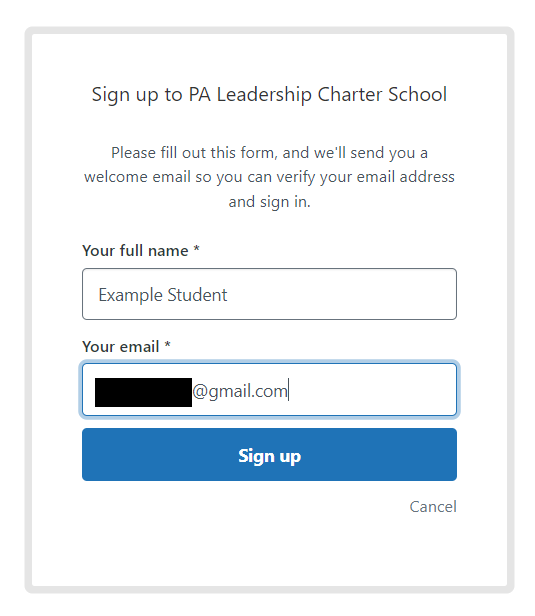Image resolution: width=535 pixels, height=616 pixels.
Task: Select the Cancel link below the button
Action: [x=433, y=507]
